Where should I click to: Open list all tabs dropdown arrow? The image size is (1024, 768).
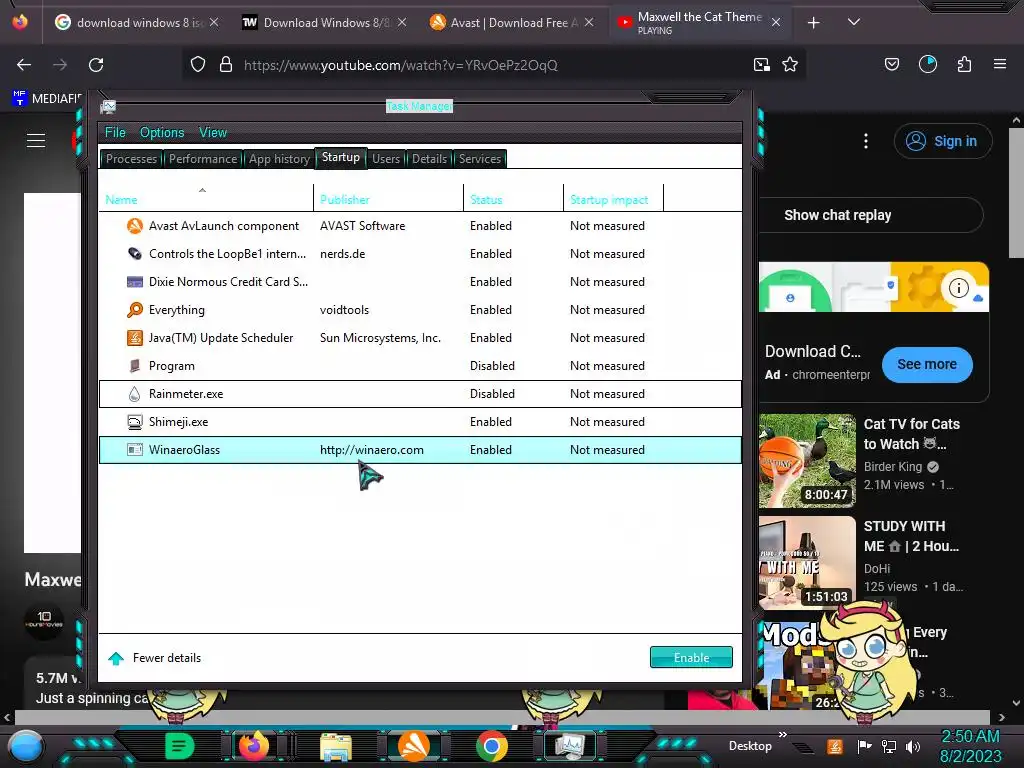(x=854, y=22)
